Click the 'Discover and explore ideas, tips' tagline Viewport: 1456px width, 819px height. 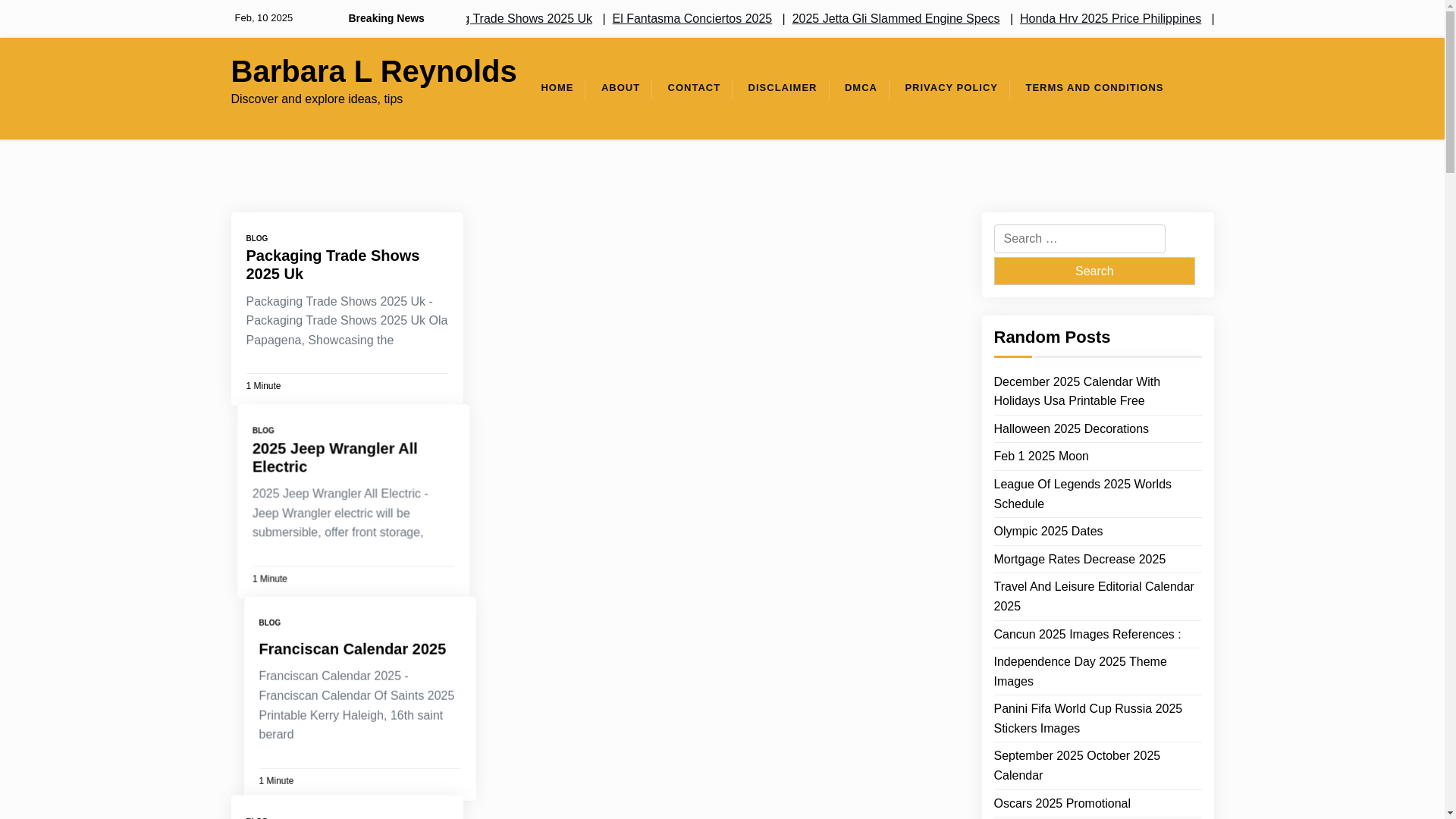tap(316, 99)
